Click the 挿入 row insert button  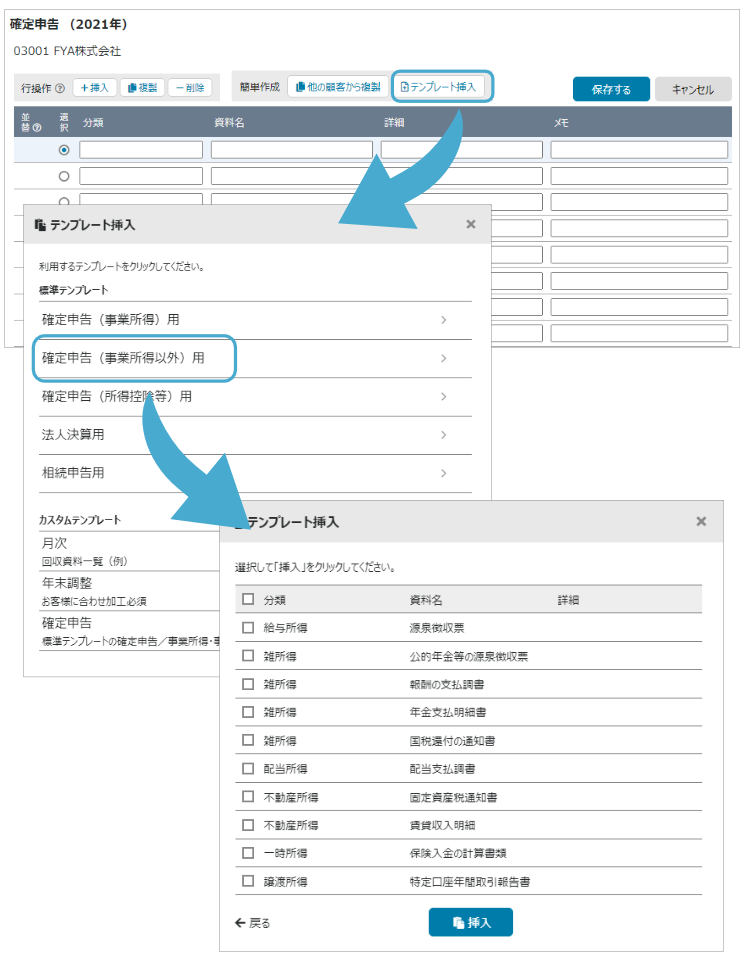click(94, 88)
